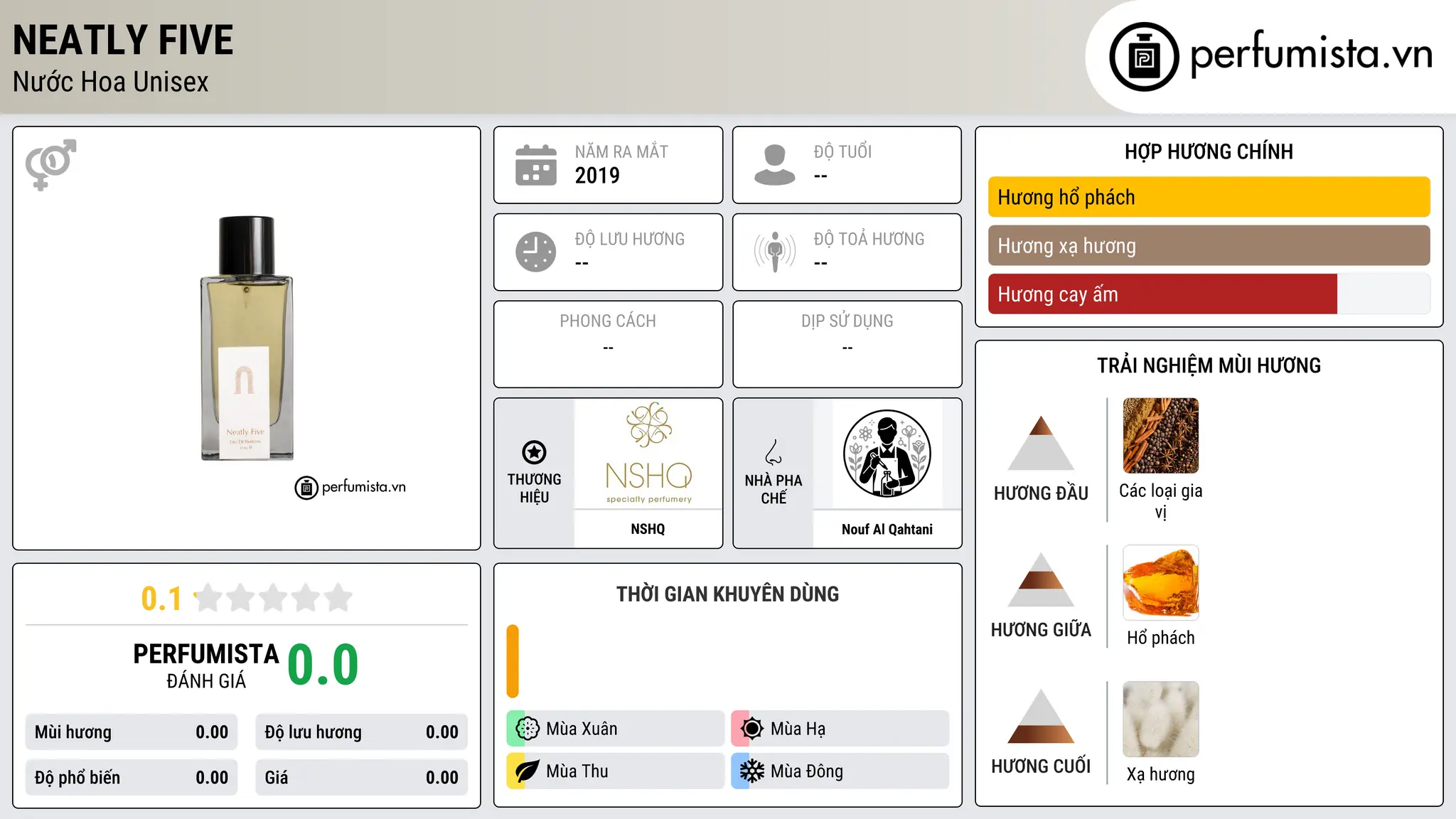Screen dimensions: 1456x819
Task: Select the Mùa Thu season button
Action: (616, 771)
